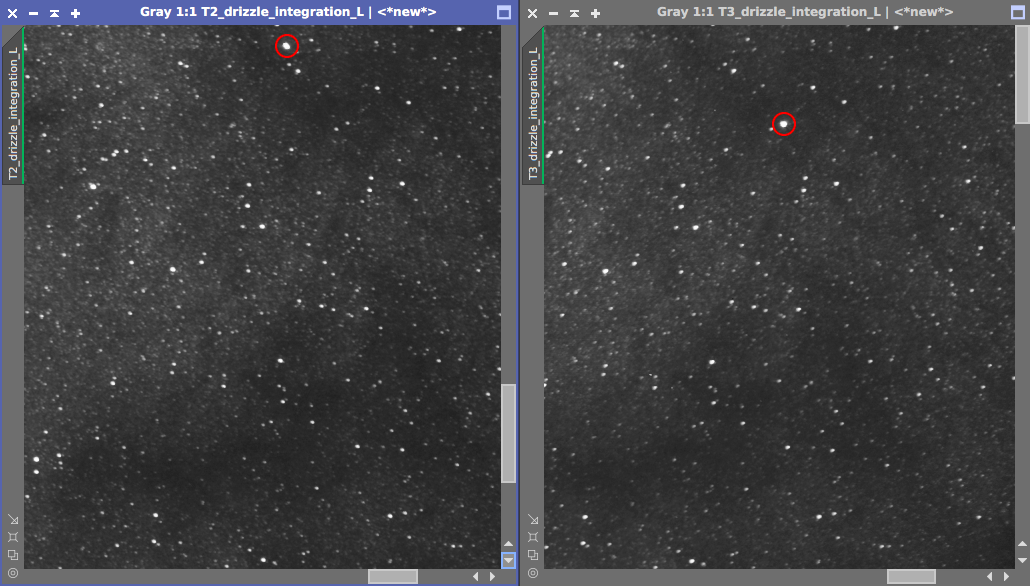Click T2 window horizontal scrollbar thumb

point(392,576)
